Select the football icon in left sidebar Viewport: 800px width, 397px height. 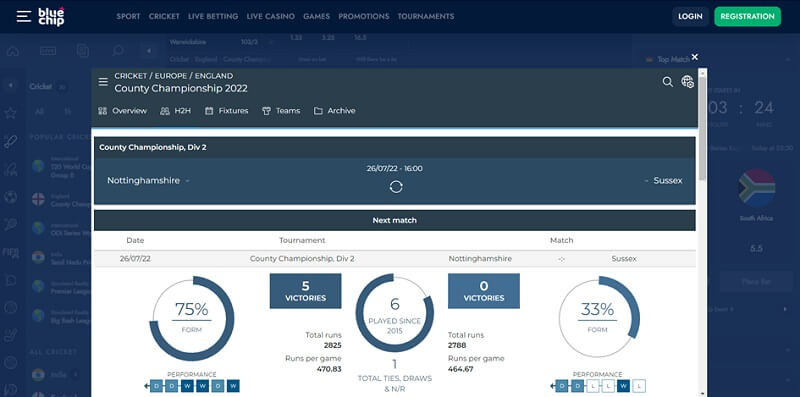pos(10,197)
